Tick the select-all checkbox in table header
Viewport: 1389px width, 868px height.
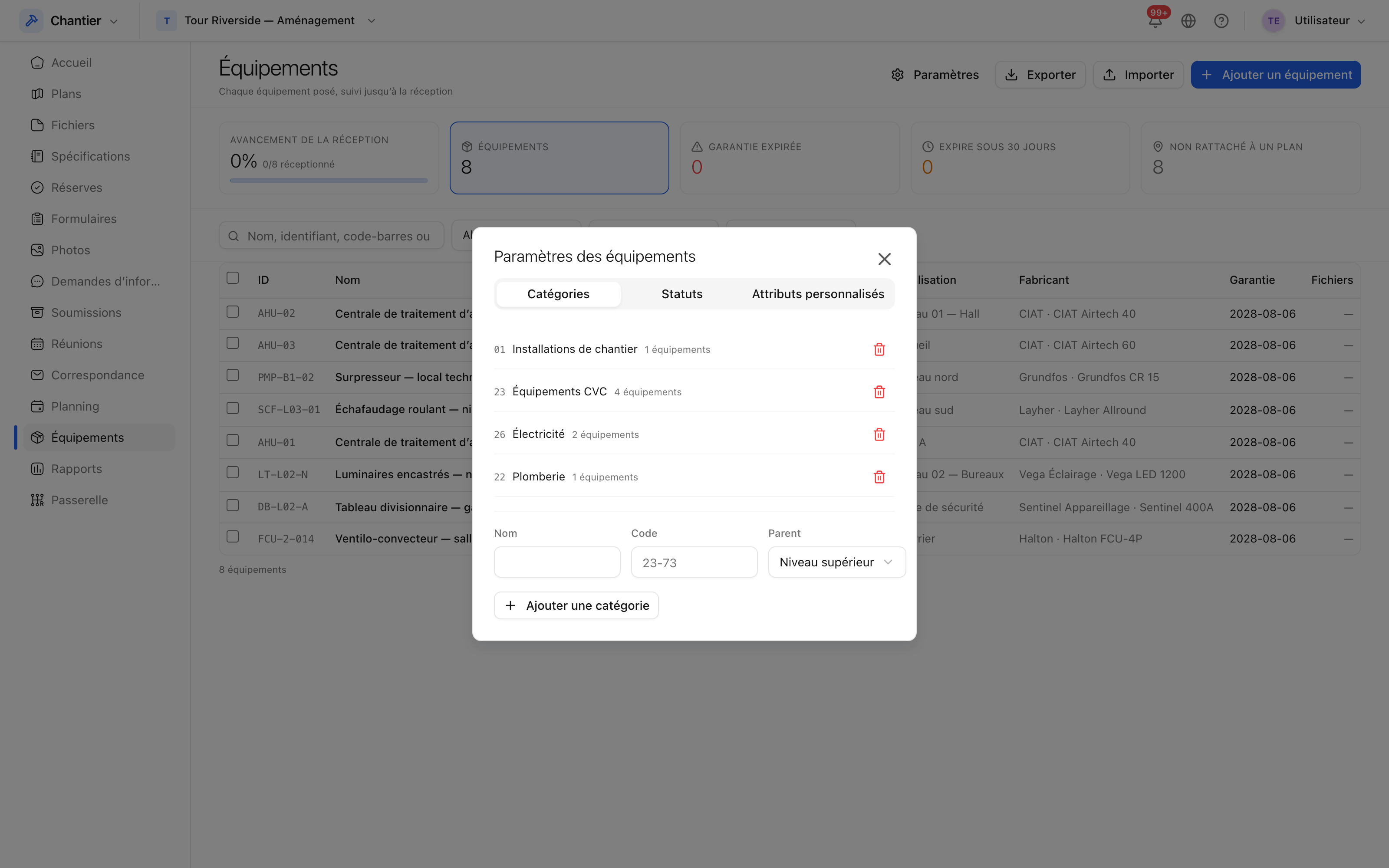[x=233, y=278]
